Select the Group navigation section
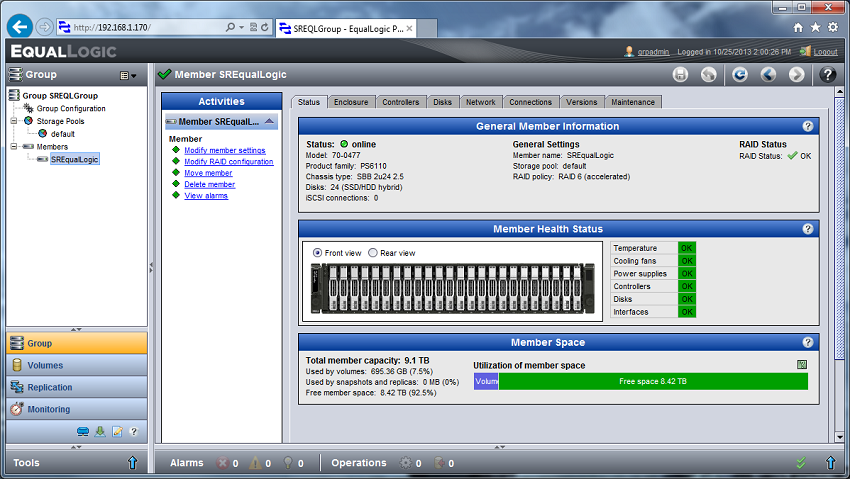 [76, 343]
